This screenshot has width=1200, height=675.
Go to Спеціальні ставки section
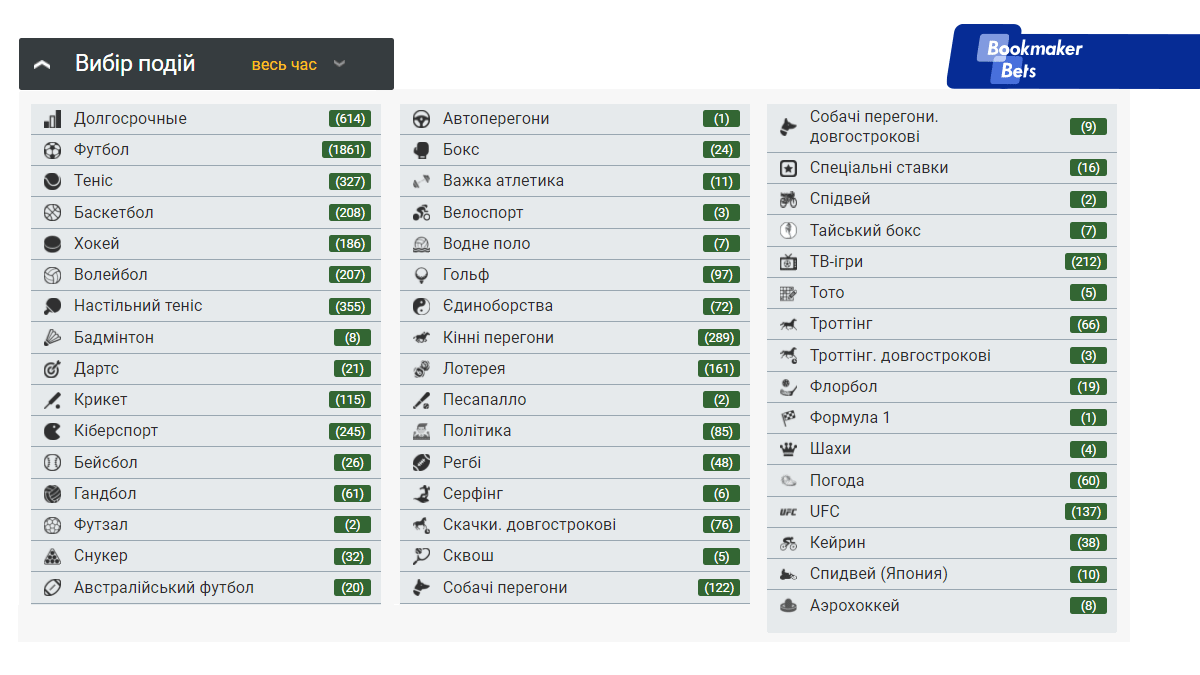tap(878, 168)
